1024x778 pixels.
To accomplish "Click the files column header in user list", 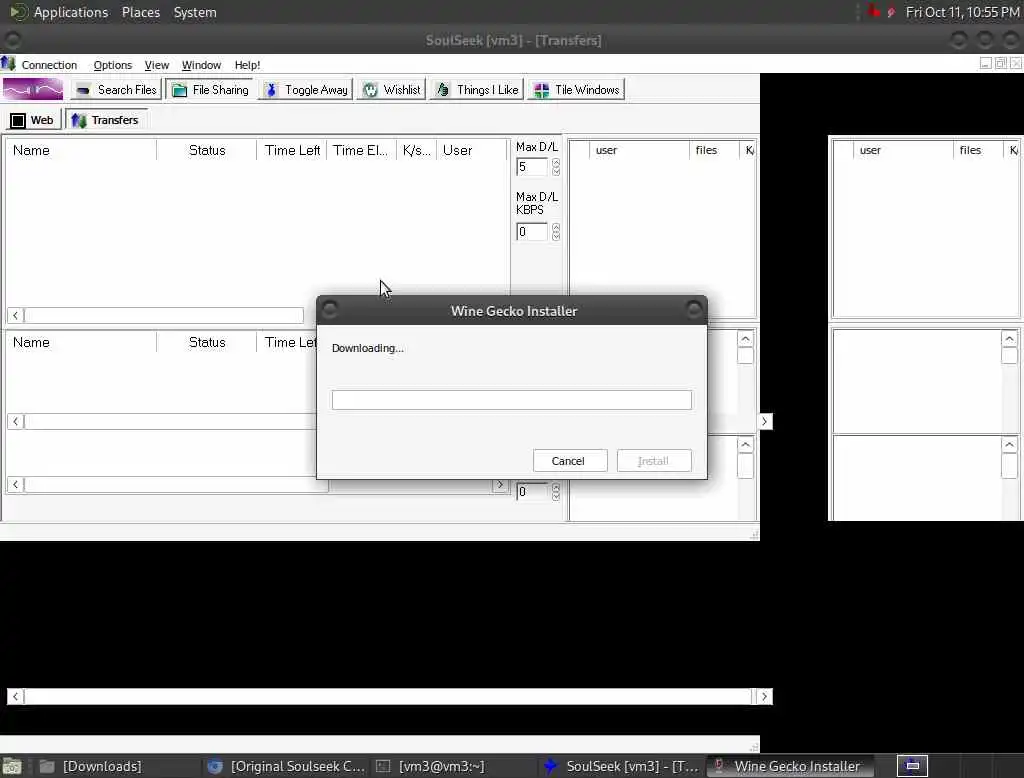I will pos(714,150).
